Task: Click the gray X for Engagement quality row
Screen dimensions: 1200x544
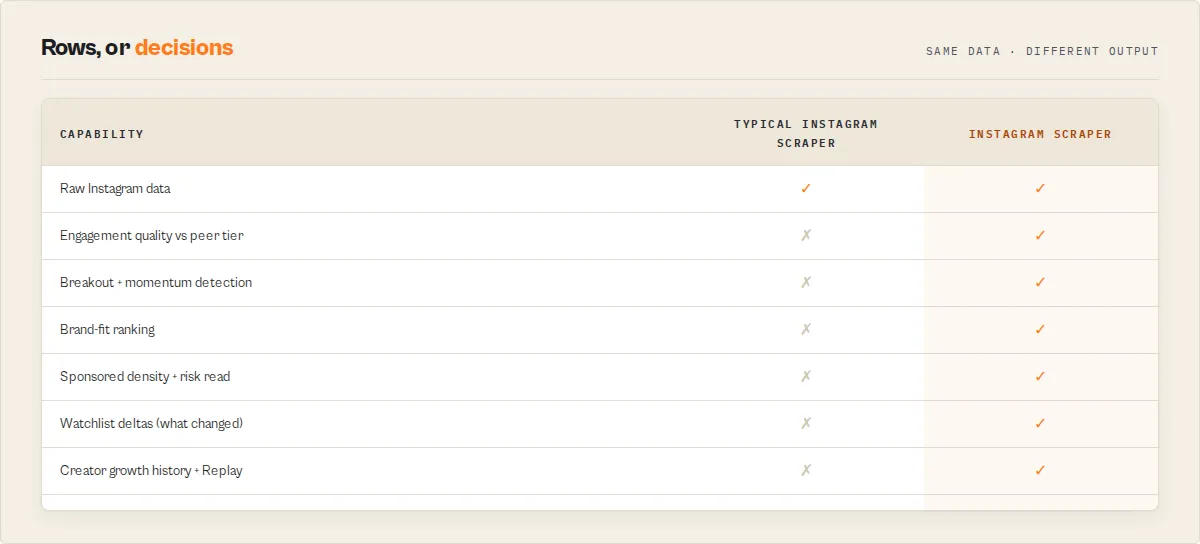Action: [806, 235]
